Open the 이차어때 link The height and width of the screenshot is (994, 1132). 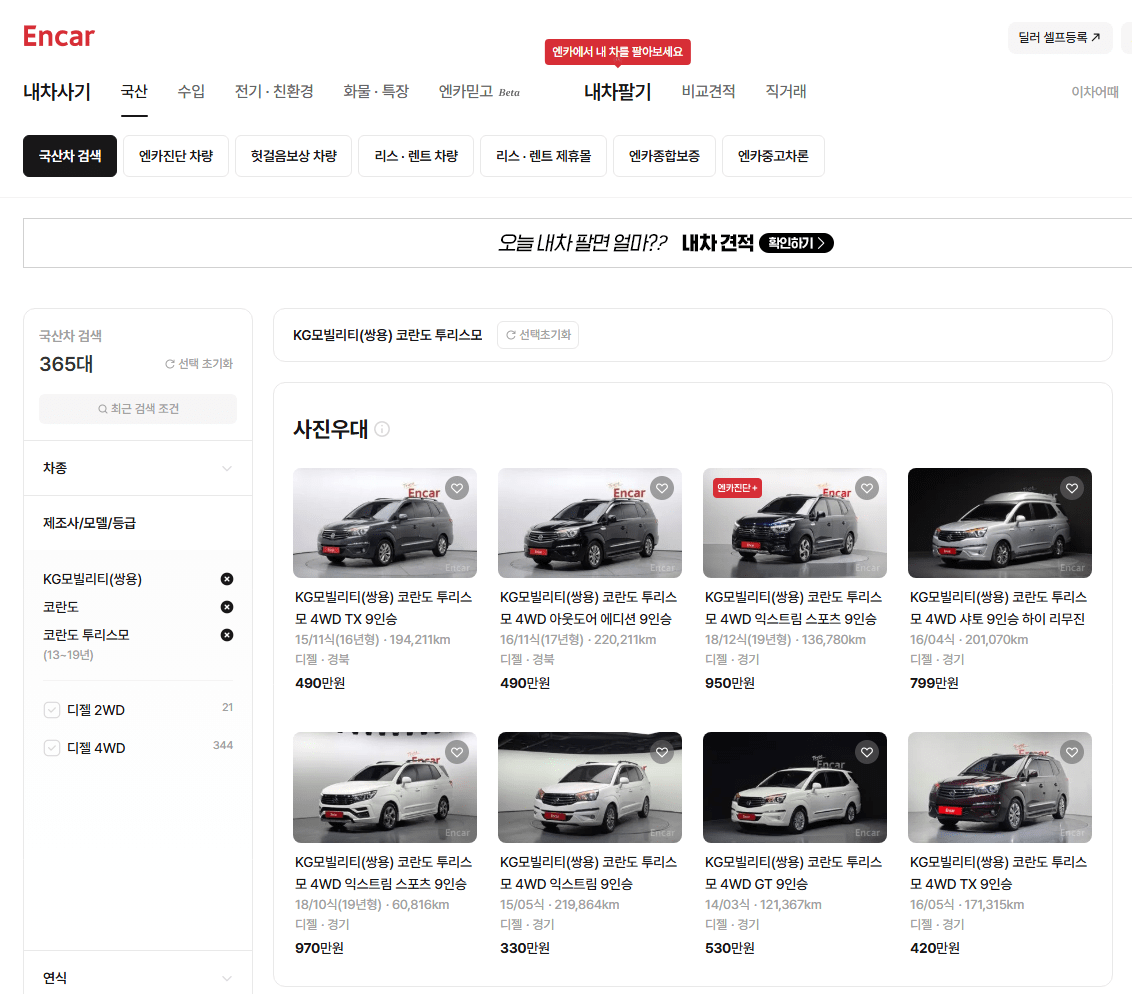pyautogui.click(x=1094, y=92)
